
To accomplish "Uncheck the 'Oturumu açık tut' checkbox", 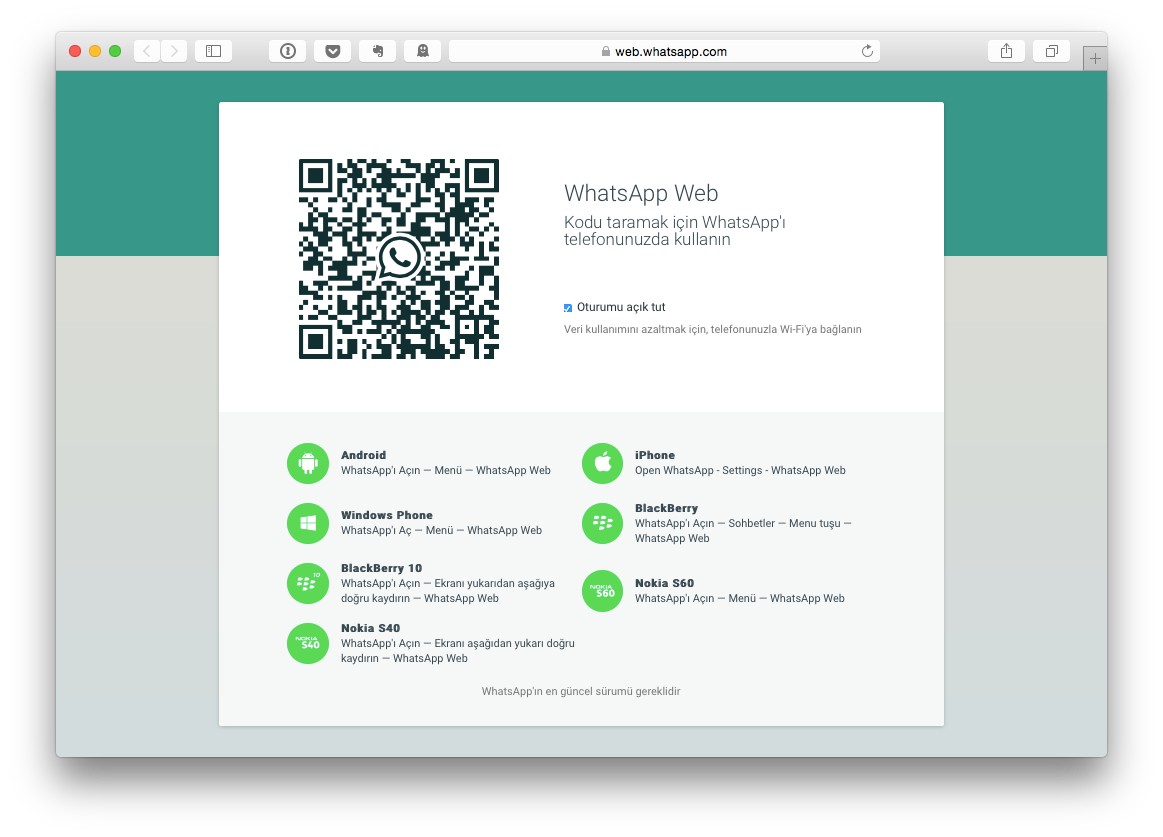I will 568,308.
